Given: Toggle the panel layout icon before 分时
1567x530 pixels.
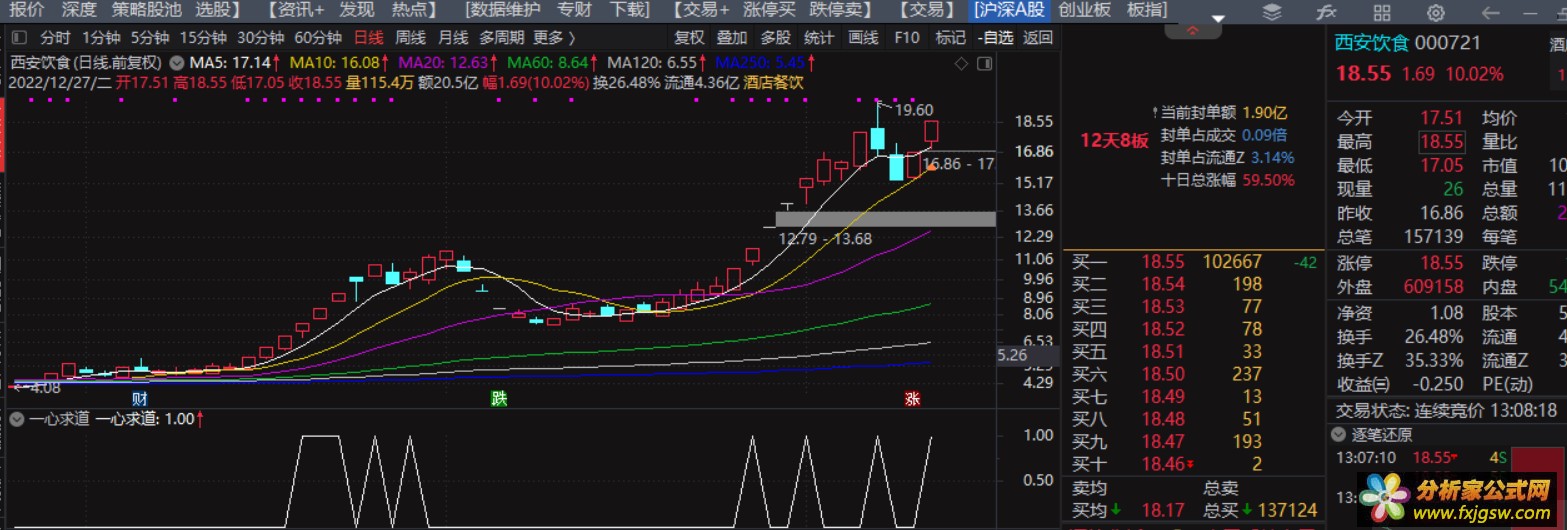Looking at the screenshot, I should coord(19,38).
